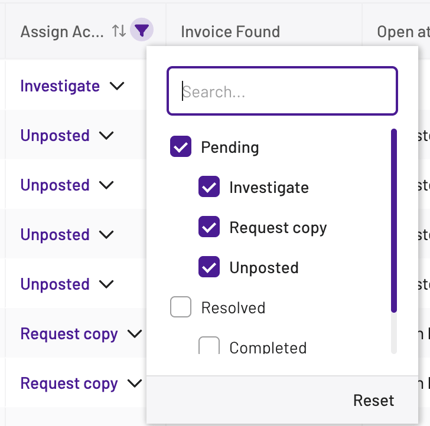Sort the Assign Action column using arrows icon
Screen dimensions: 430x426
click(119, 31)
